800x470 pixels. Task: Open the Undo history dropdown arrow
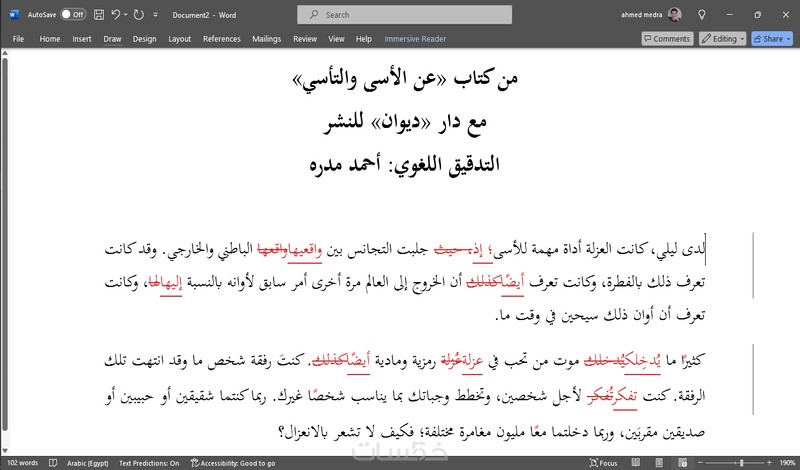coord(126,15)
